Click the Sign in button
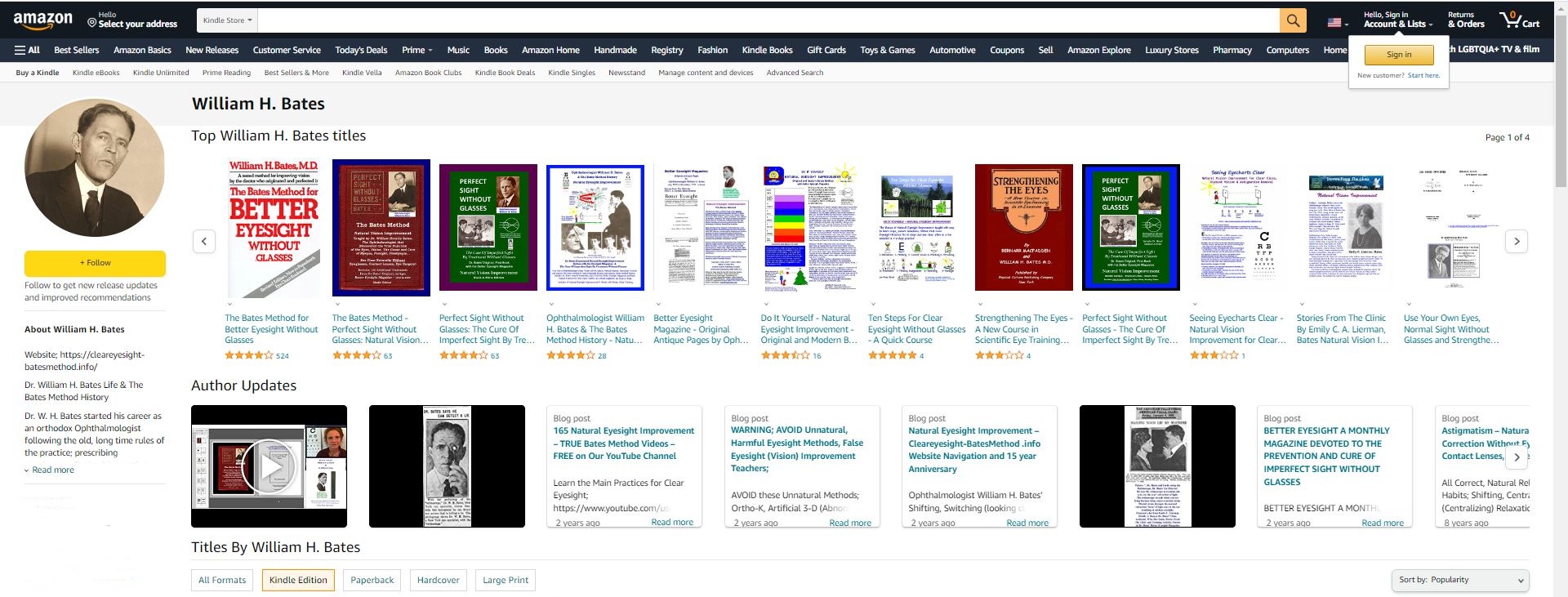The image size is (1568, 597). pyautogui.click(x=1398, y=55)
